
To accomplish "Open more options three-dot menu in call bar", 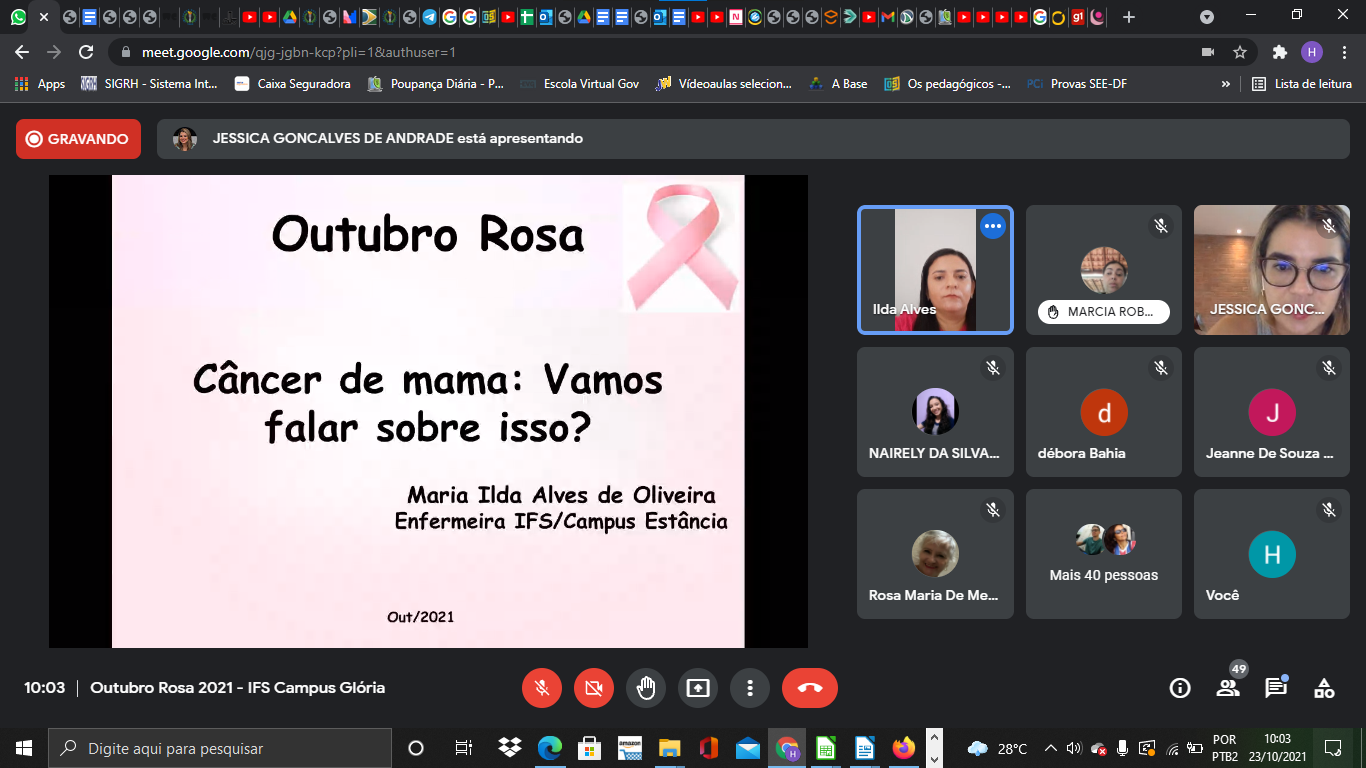I will (750, 688).
